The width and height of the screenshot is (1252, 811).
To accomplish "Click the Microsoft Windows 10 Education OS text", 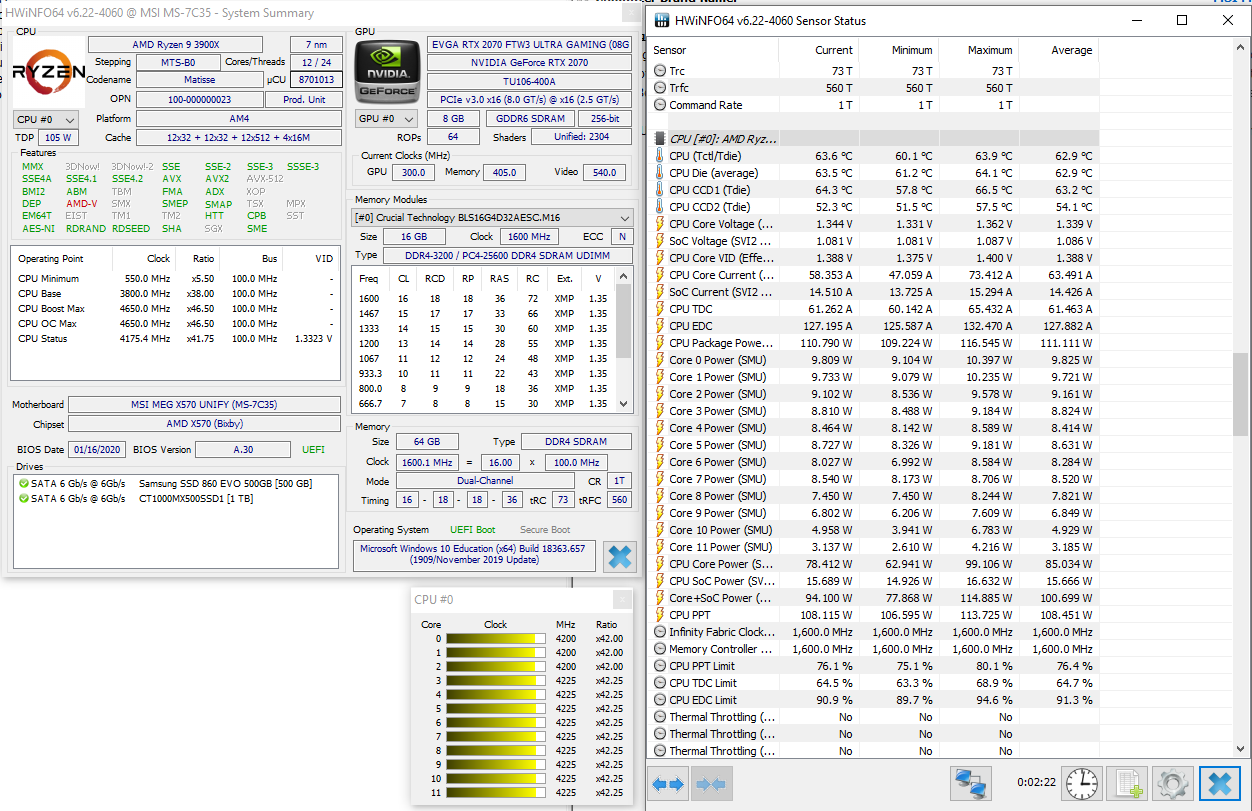I will 473,555.
